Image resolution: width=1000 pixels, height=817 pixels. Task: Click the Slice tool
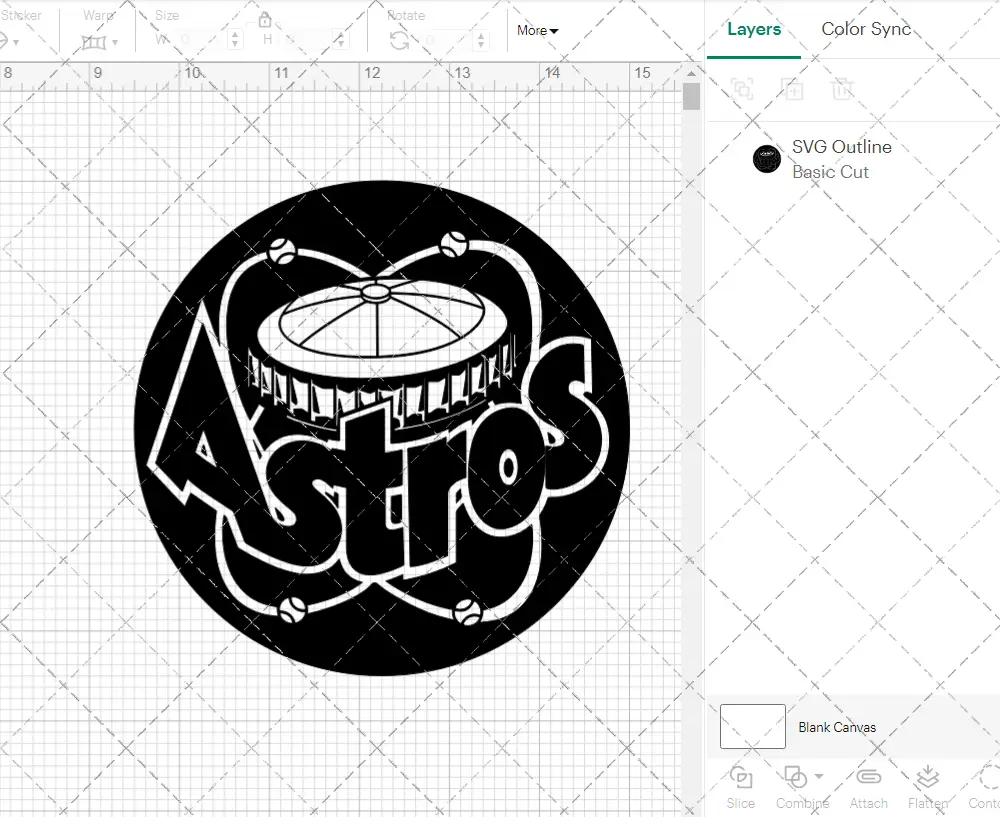click(740, 787)
